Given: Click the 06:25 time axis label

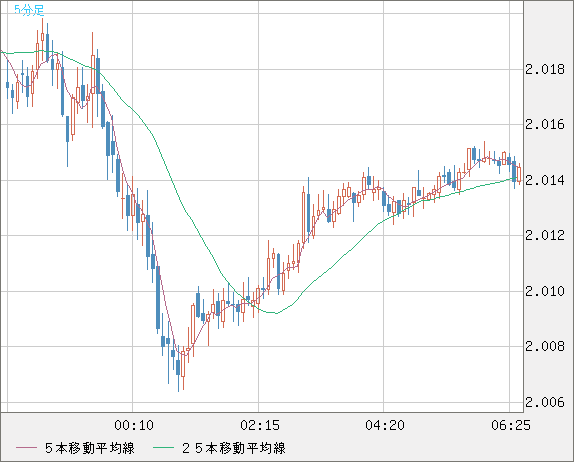Looking at the screenshot, I should coord(511,425).
